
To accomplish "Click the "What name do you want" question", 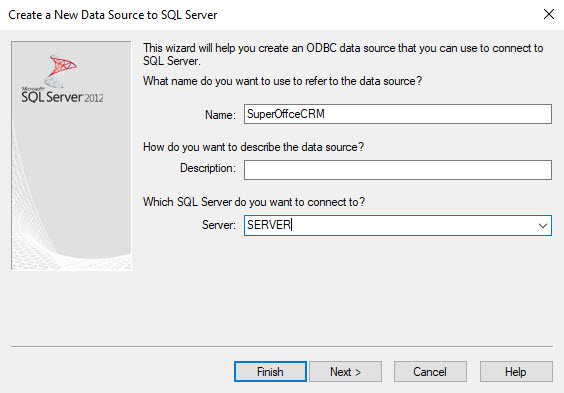I will (x=282, y=81).
